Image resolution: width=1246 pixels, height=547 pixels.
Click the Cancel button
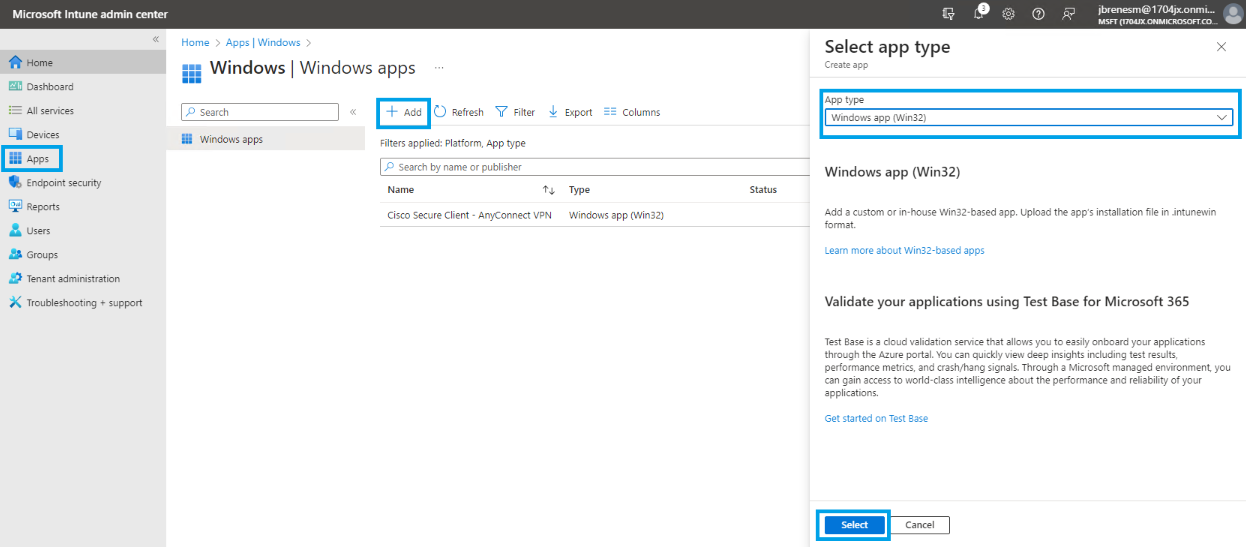pos(920,525)
